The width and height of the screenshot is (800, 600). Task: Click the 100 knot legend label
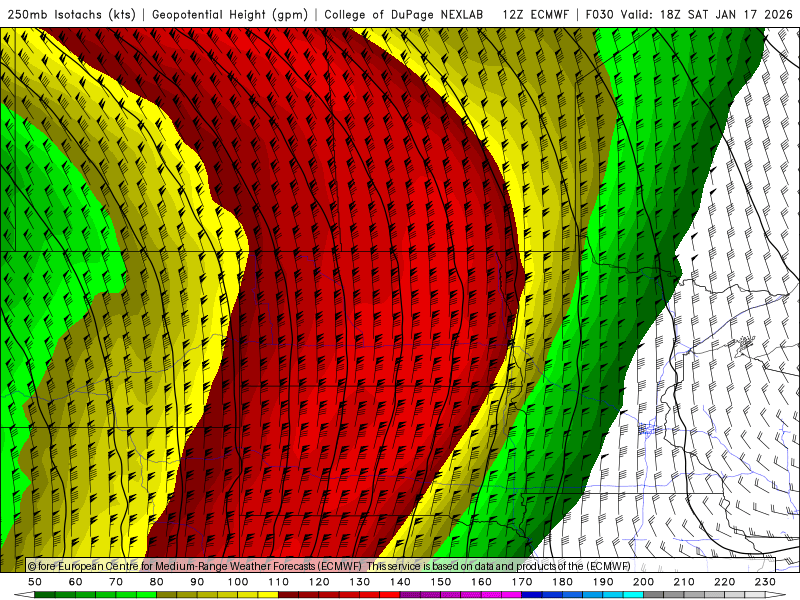(238, 582)
